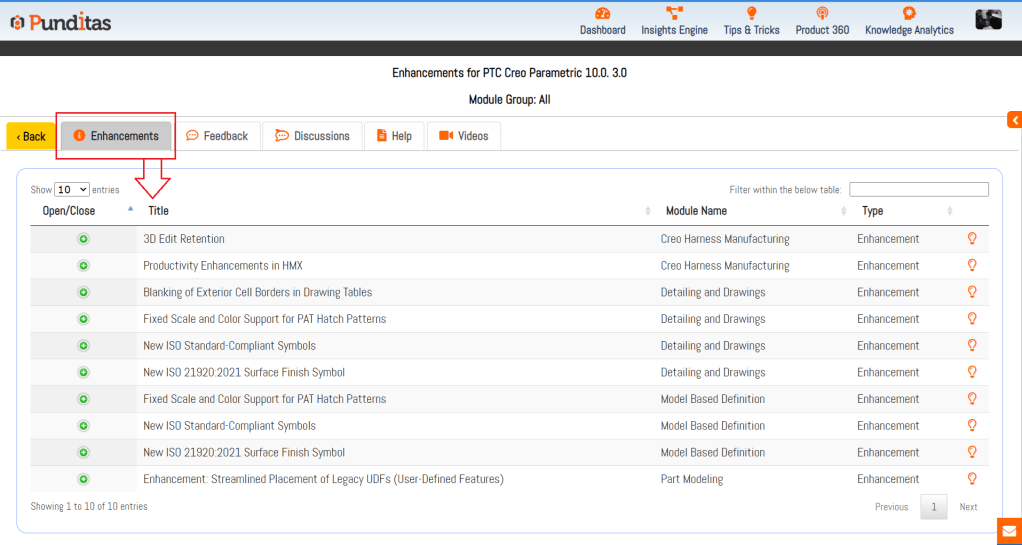The image size is (1022, 545).
Task: Expand the 3D Edit Retention row
Action: pos(84,239)
